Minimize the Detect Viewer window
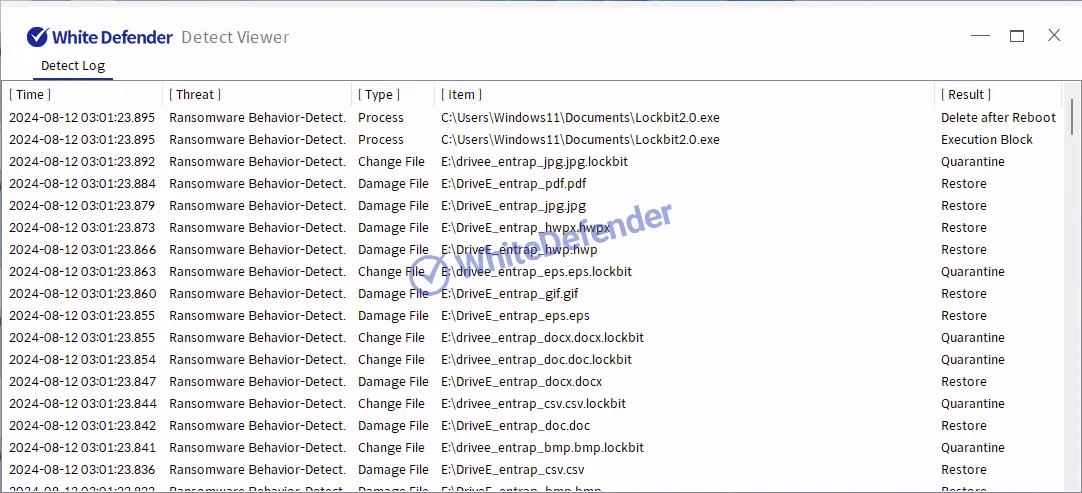The image size is (1082, 493). pyautogui.click(x=980, y=36)
